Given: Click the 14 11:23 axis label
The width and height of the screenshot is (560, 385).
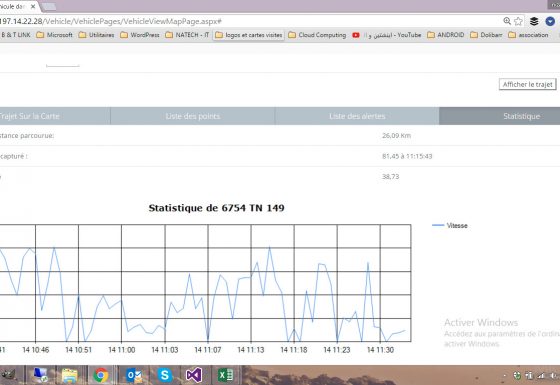Looking at the screenshot, I should click(x=337, y=350).
